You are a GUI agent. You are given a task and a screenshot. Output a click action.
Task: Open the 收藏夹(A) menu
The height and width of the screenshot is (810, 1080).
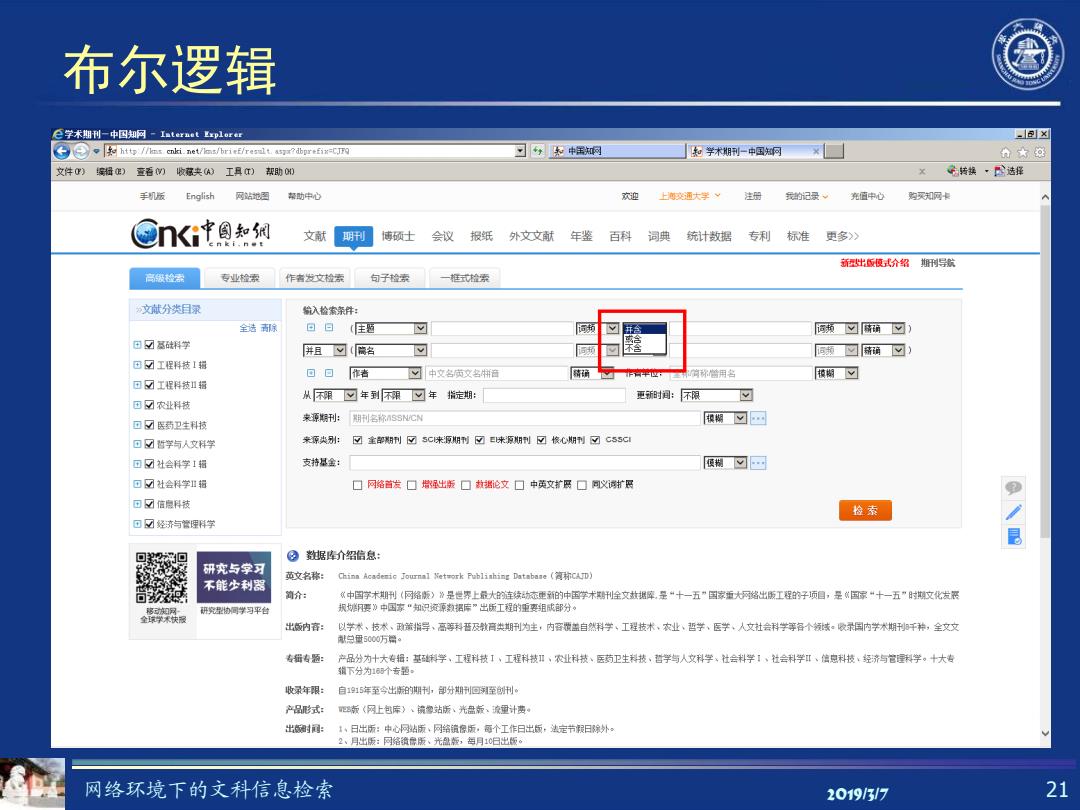(195, 172)
